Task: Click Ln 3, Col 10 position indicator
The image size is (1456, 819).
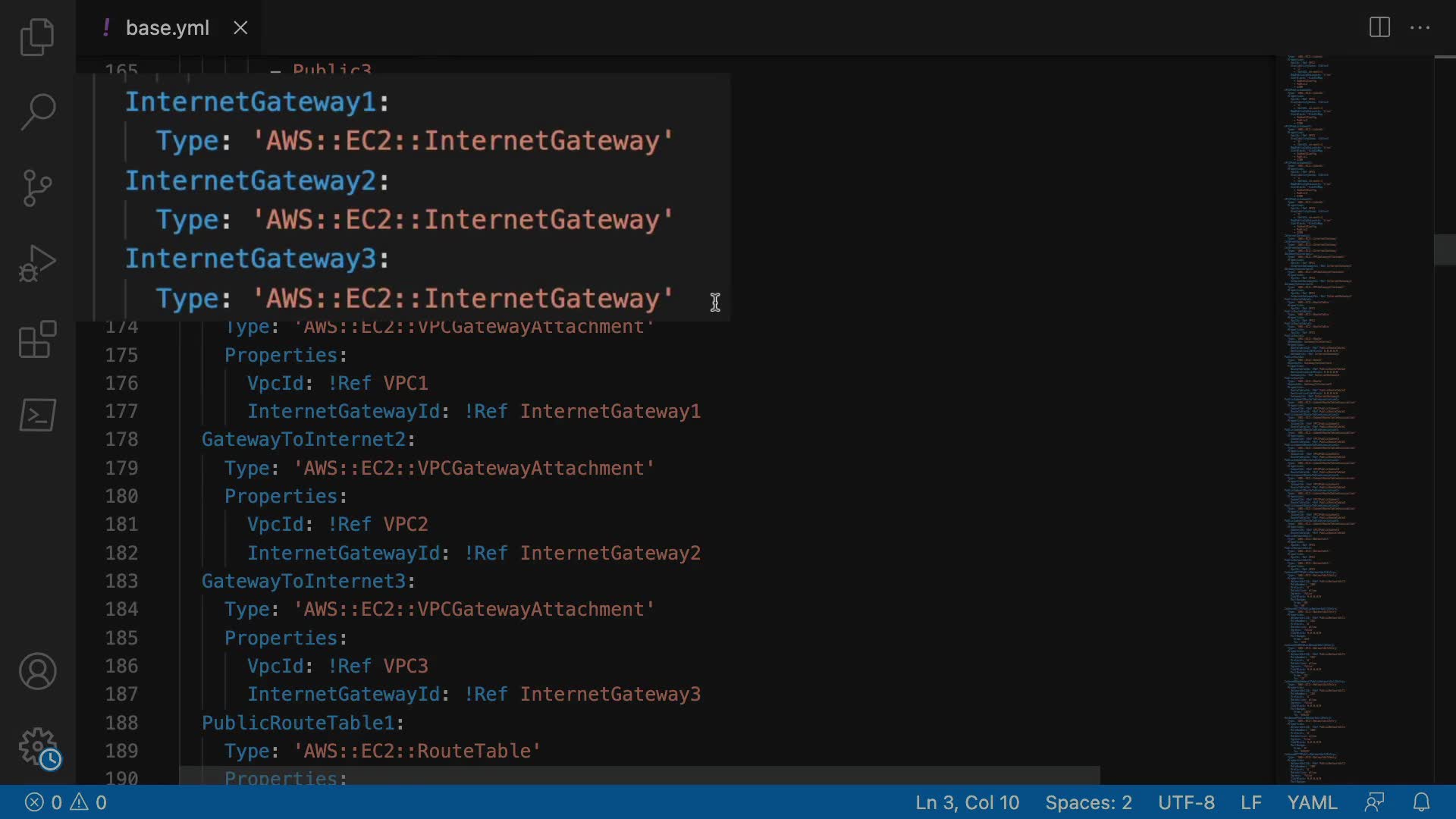Action: 967,802
